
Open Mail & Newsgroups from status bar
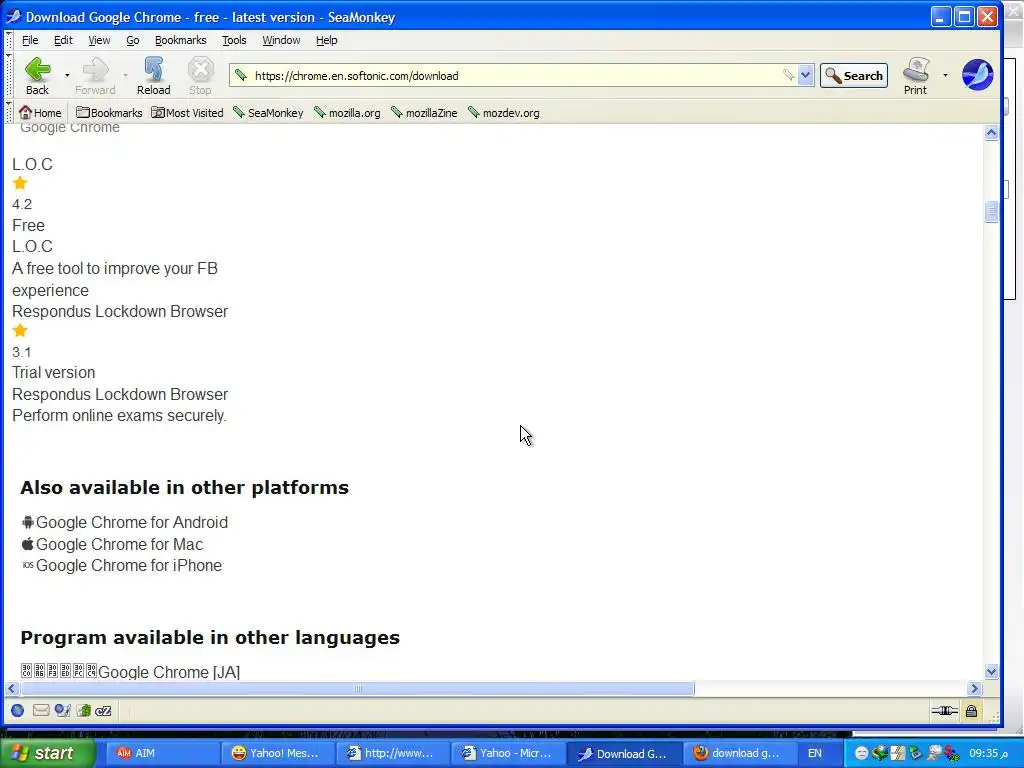(x=40, y=711)
